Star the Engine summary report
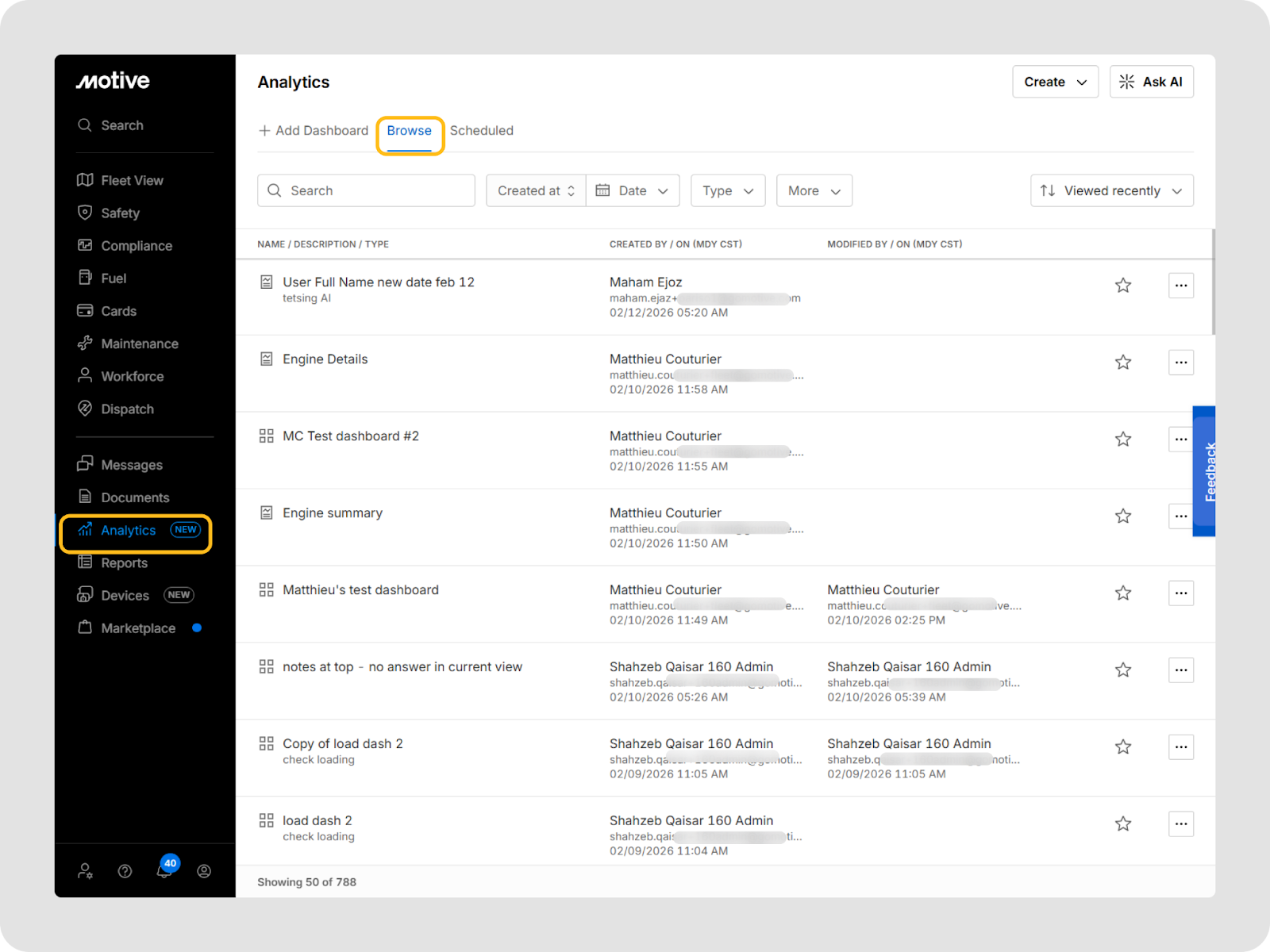Image resolution: width=1270 pixels, height=952 pixels. click(1122, 516)
